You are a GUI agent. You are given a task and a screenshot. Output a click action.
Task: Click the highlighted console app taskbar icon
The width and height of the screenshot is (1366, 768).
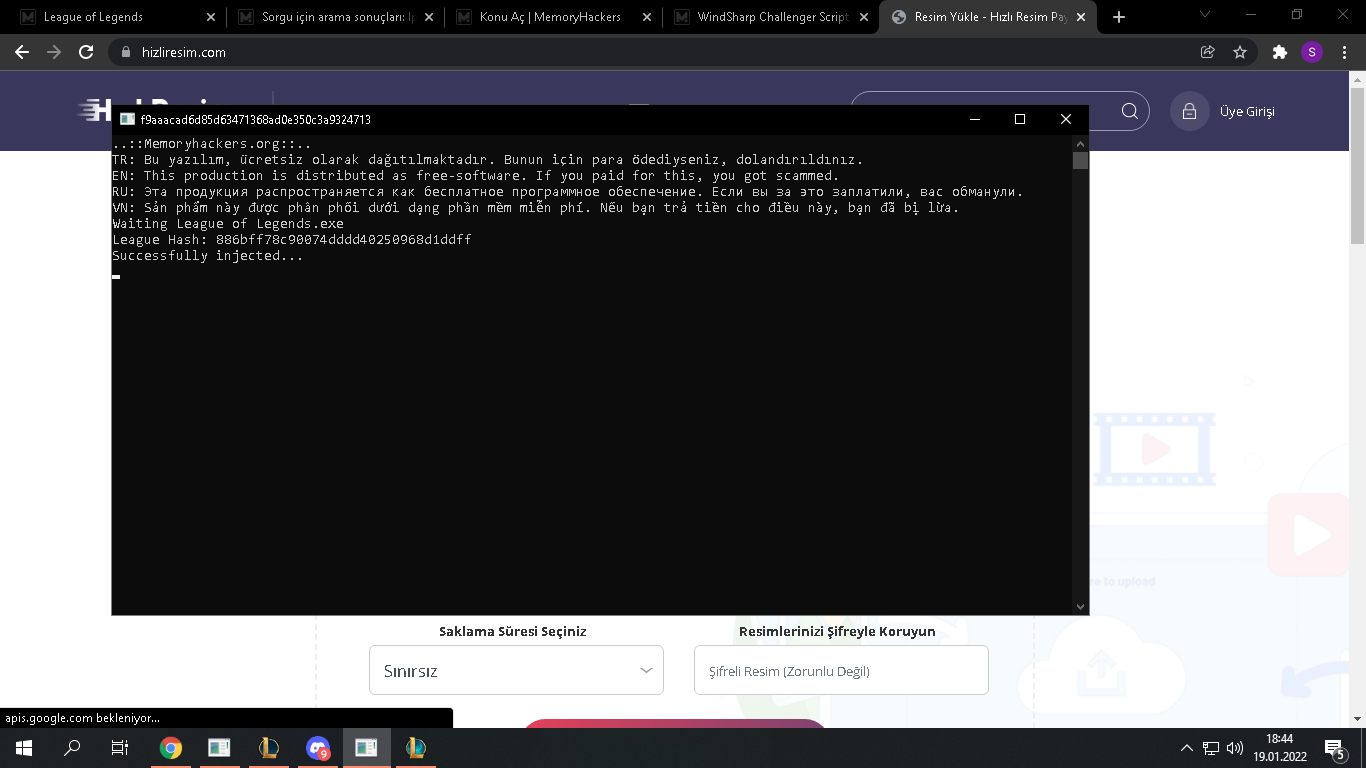(x=366, y=748)
